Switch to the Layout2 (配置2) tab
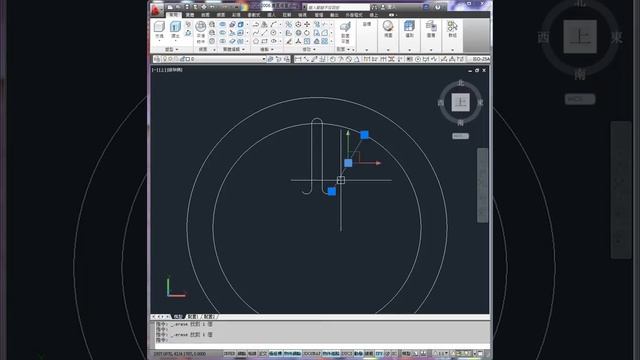 tap(209, 317)
